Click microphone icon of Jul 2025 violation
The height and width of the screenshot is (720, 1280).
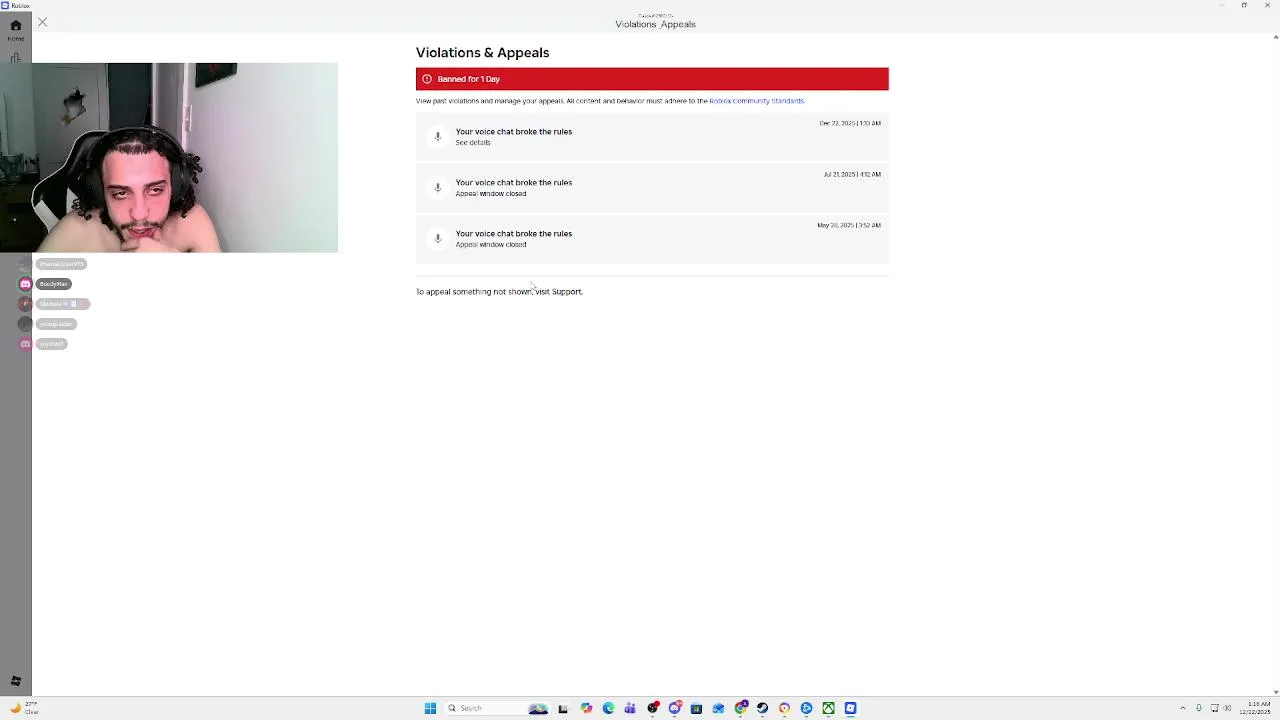click(x=437, y=188)
